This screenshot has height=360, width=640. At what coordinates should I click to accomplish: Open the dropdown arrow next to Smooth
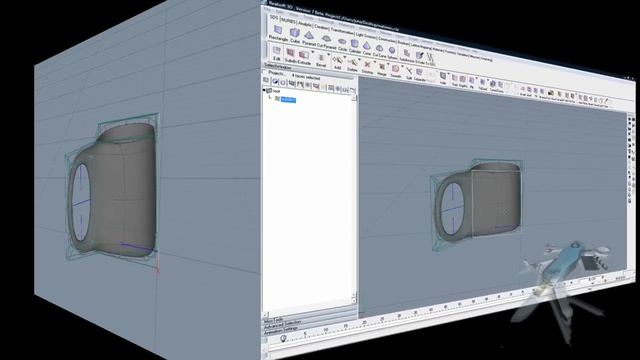402,67
